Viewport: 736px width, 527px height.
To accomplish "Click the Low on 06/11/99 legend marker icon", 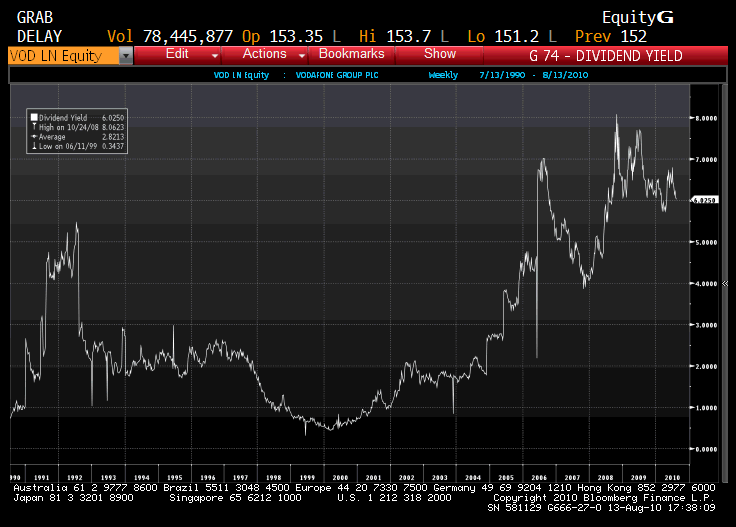I will click(34, 146).
